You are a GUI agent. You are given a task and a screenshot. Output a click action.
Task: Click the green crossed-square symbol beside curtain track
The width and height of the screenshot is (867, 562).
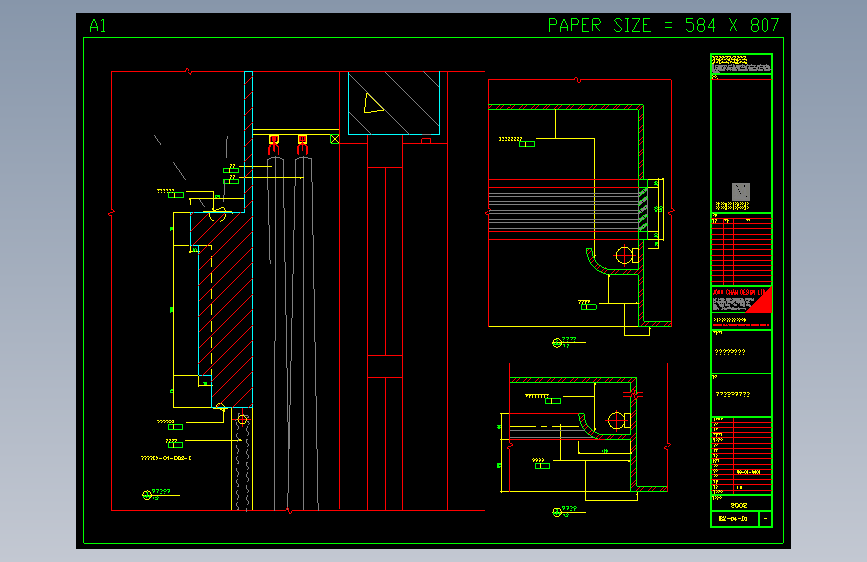pos(335,139)
